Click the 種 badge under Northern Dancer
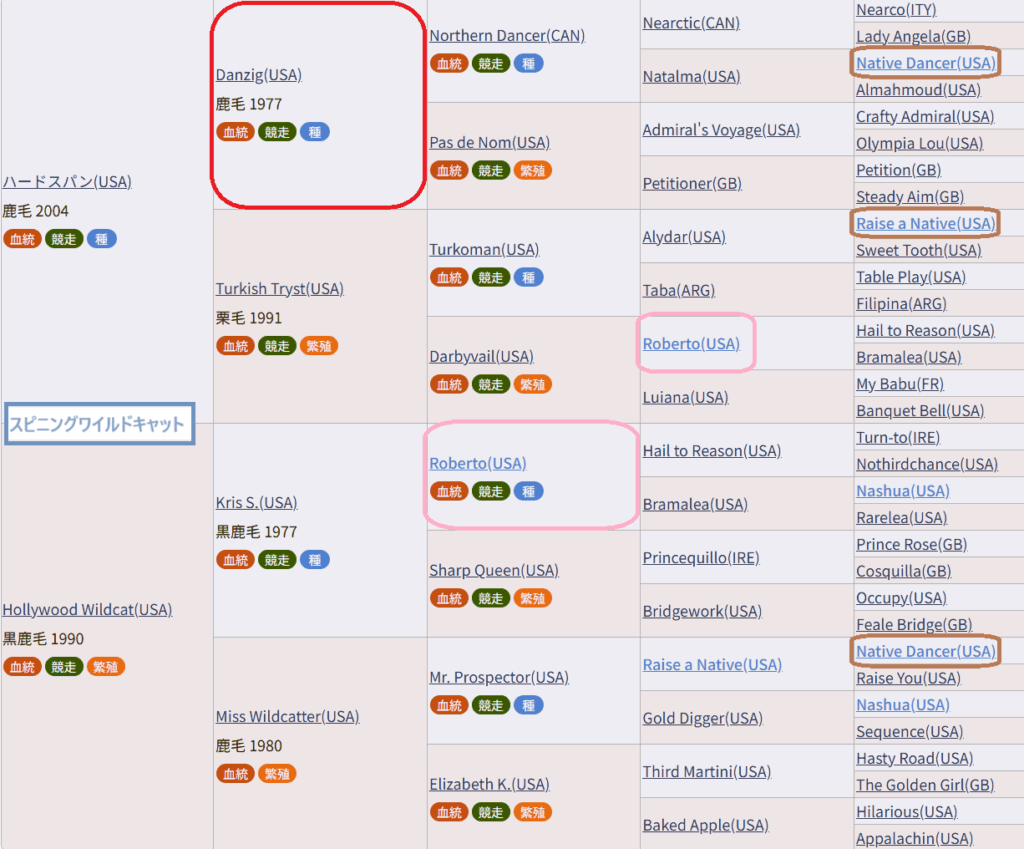This screenshot has width=1024, height=849. (x=528, y=63)
